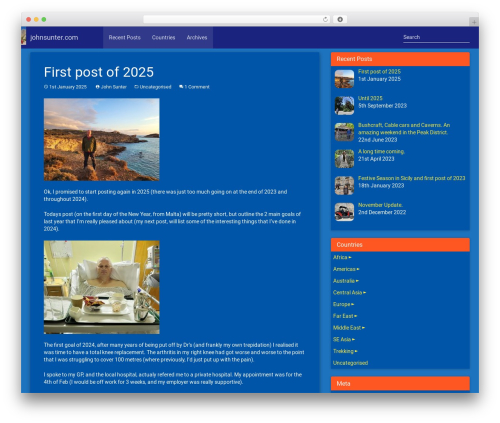Open the Countries menu item

(x=163, y=37)
